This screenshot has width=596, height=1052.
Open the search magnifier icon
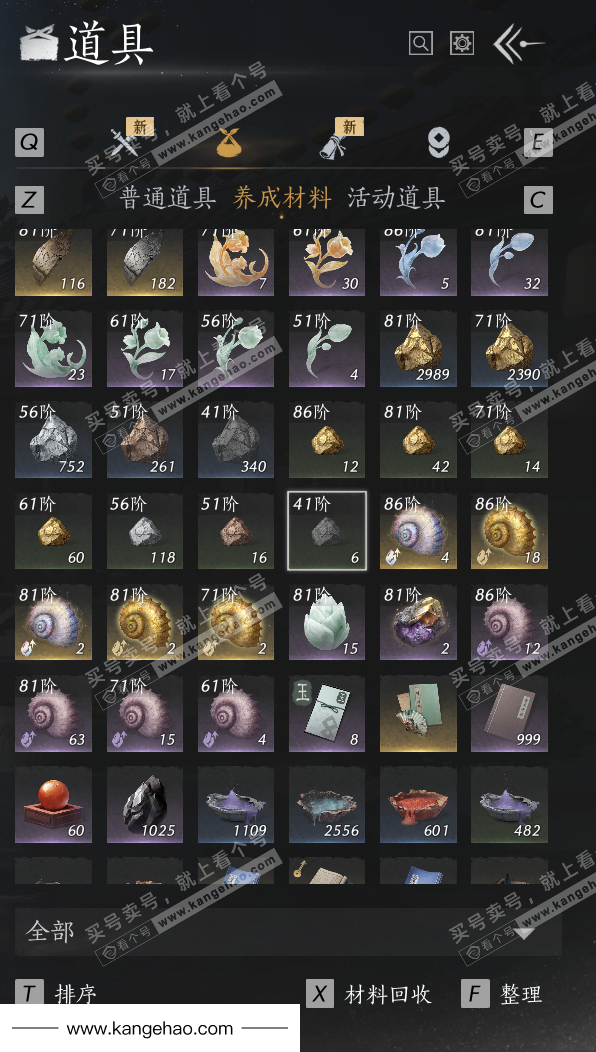click(421, 44)
